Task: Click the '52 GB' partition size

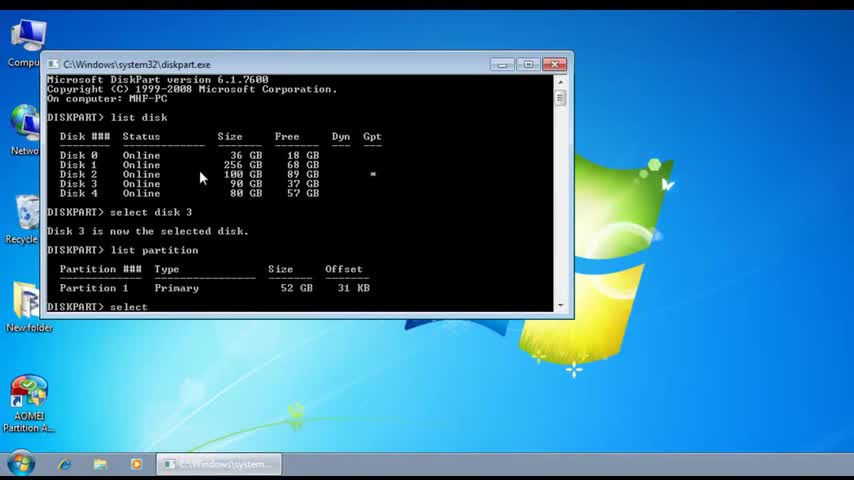Action: [x=297, y=288]
